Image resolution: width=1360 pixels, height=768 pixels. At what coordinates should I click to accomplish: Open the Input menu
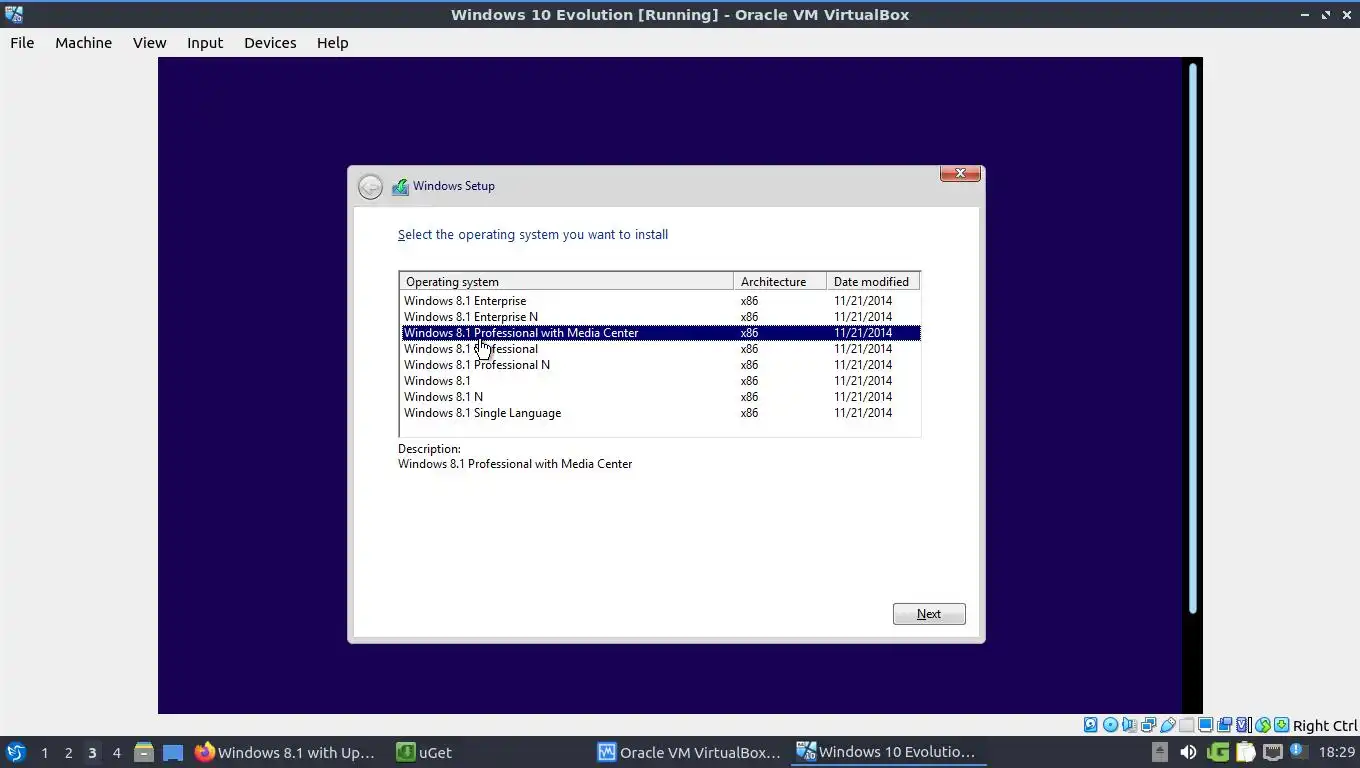(x=205, y=42)
